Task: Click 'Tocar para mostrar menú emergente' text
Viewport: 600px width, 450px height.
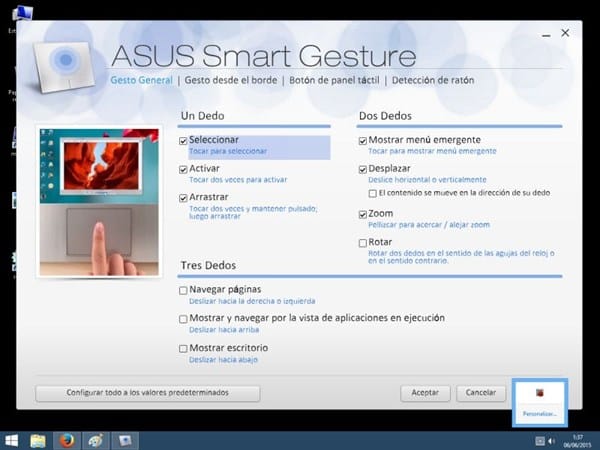Action: click(432, 151)
